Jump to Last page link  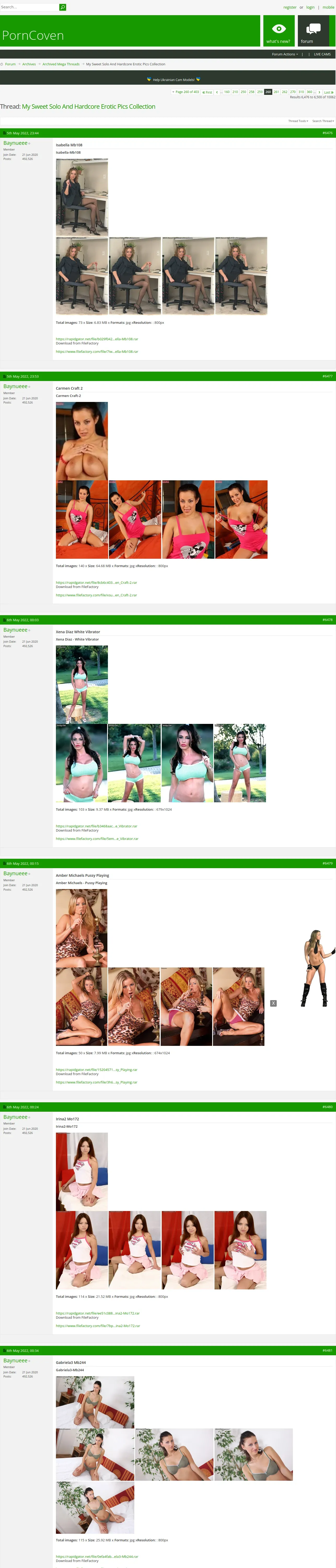(329, 92)
